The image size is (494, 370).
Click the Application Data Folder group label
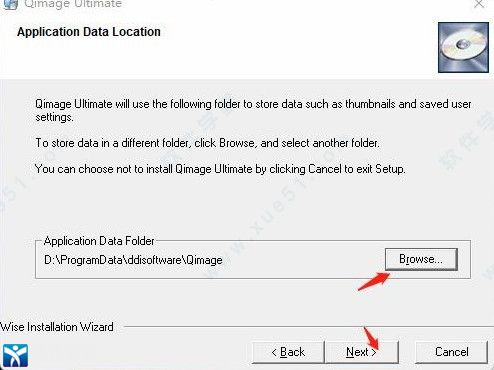(99, 241)
